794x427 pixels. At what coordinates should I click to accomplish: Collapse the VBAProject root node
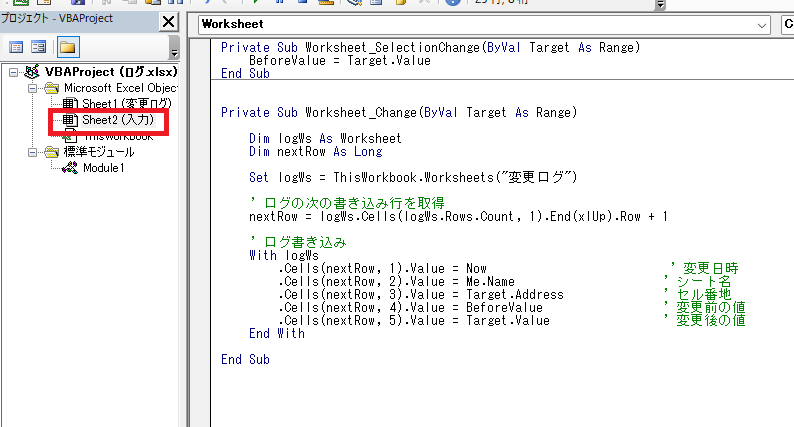tap(12, 72)
